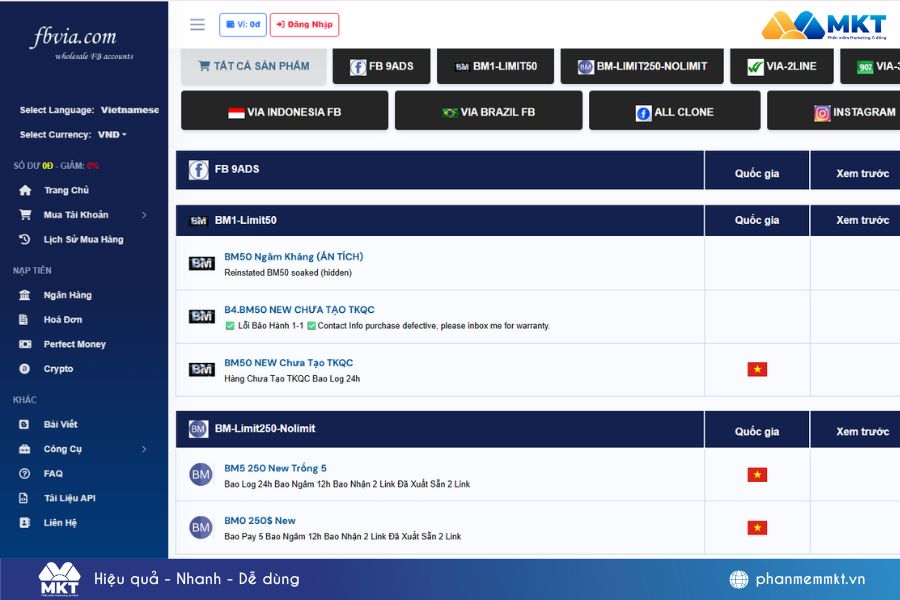
Task: Click round BM icon of BM0 250$ row
Action: coord(201,528)
